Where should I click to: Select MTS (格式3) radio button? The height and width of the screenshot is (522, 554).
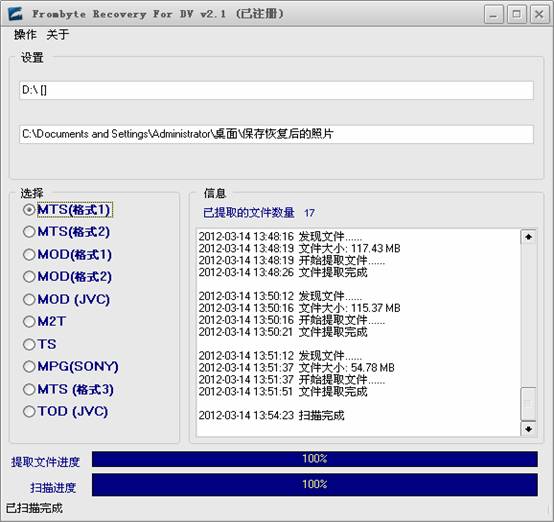[x=68, y=389]
